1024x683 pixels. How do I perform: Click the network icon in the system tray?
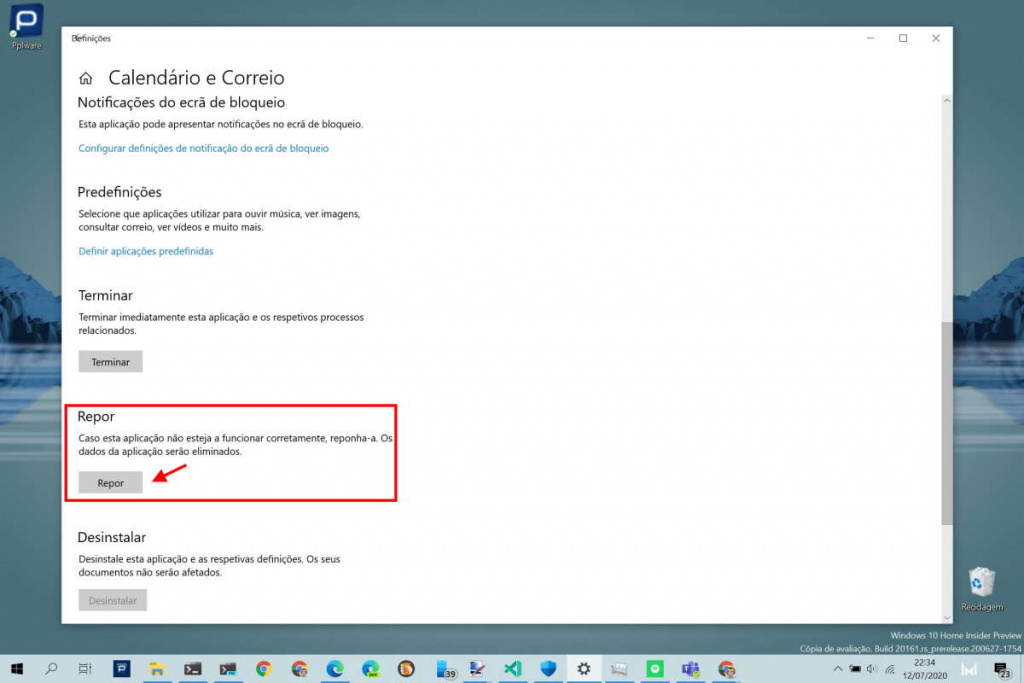(888, 669)
